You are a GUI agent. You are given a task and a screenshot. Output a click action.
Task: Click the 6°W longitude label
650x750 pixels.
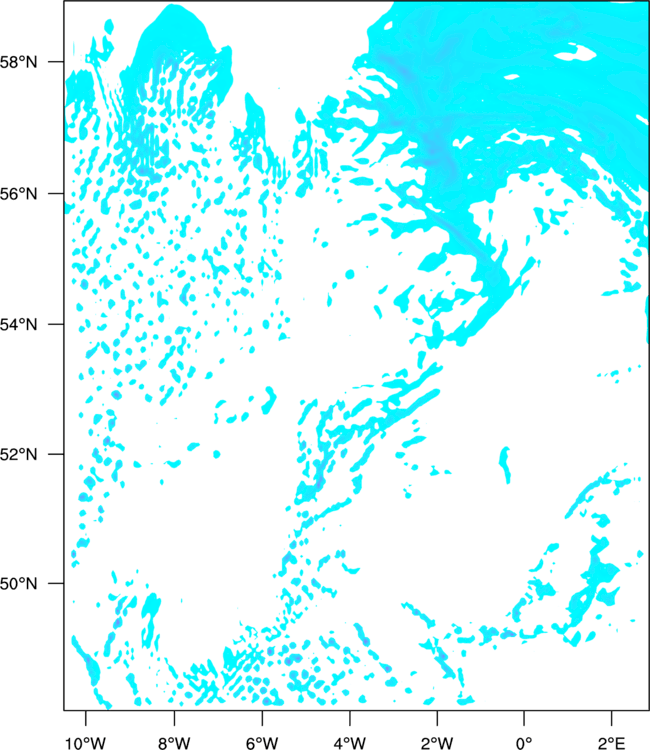click(x=262, y=743)
